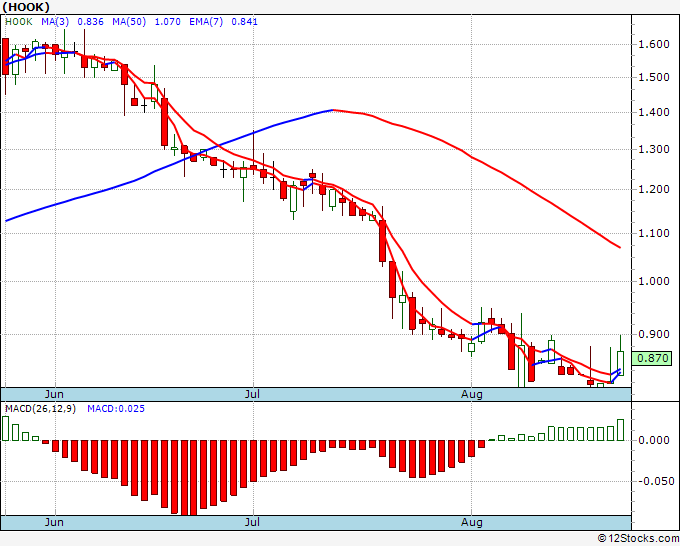Click the EMA(7) value 0.841

pyautogui.click(x=244, y=22)
